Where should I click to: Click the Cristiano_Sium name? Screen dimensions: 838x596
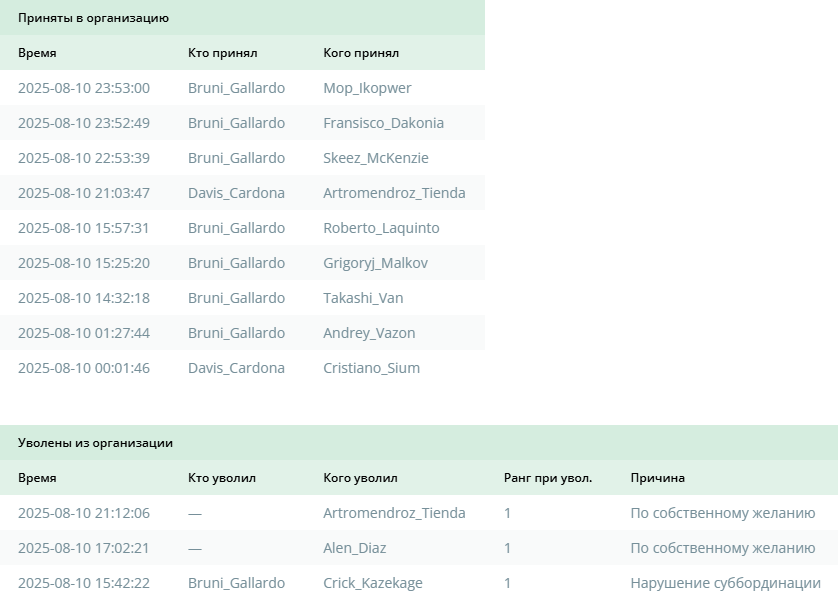click(x=371, y=368)
